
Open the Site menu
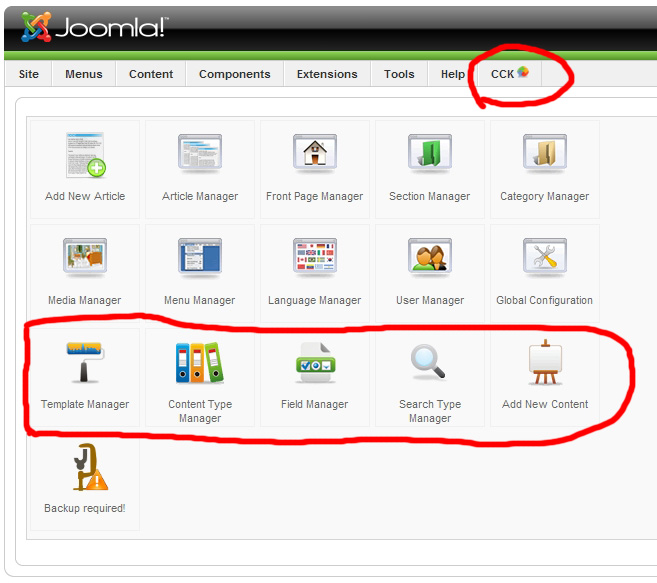28,74
